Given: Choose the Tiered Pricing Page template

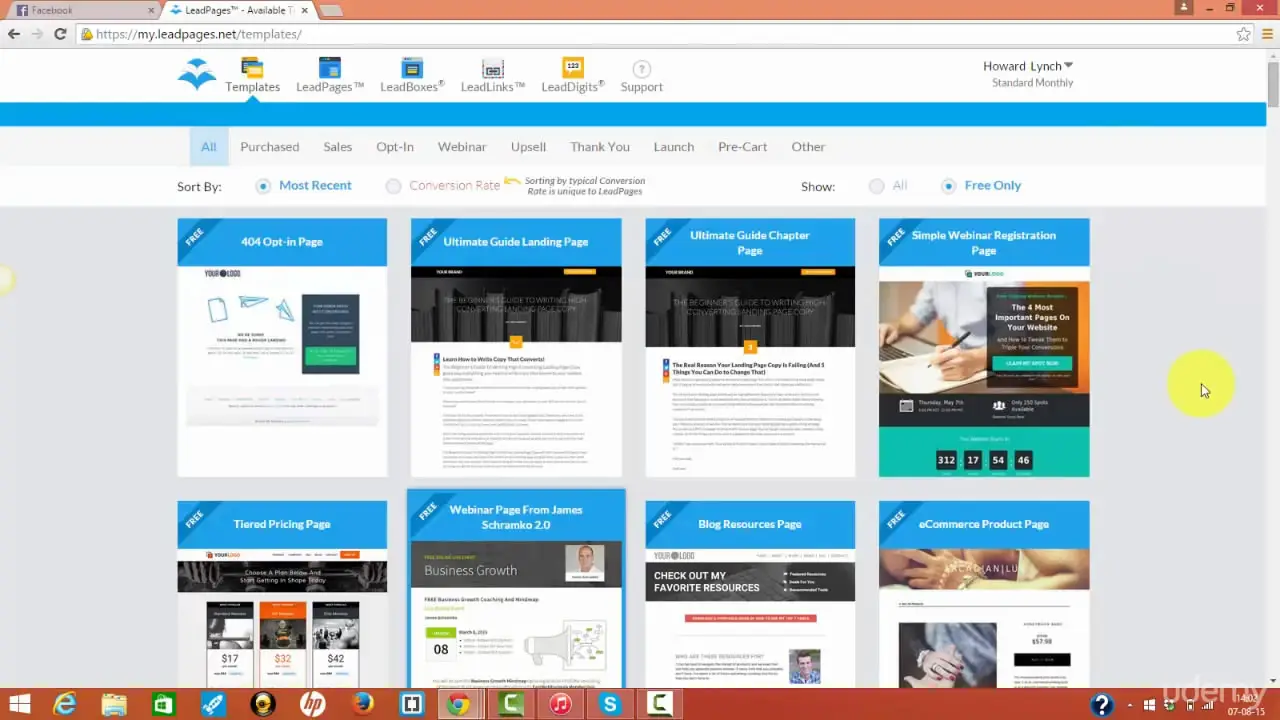Looking at the screenshot, I should pyautogui.click(x=282, y=594).
